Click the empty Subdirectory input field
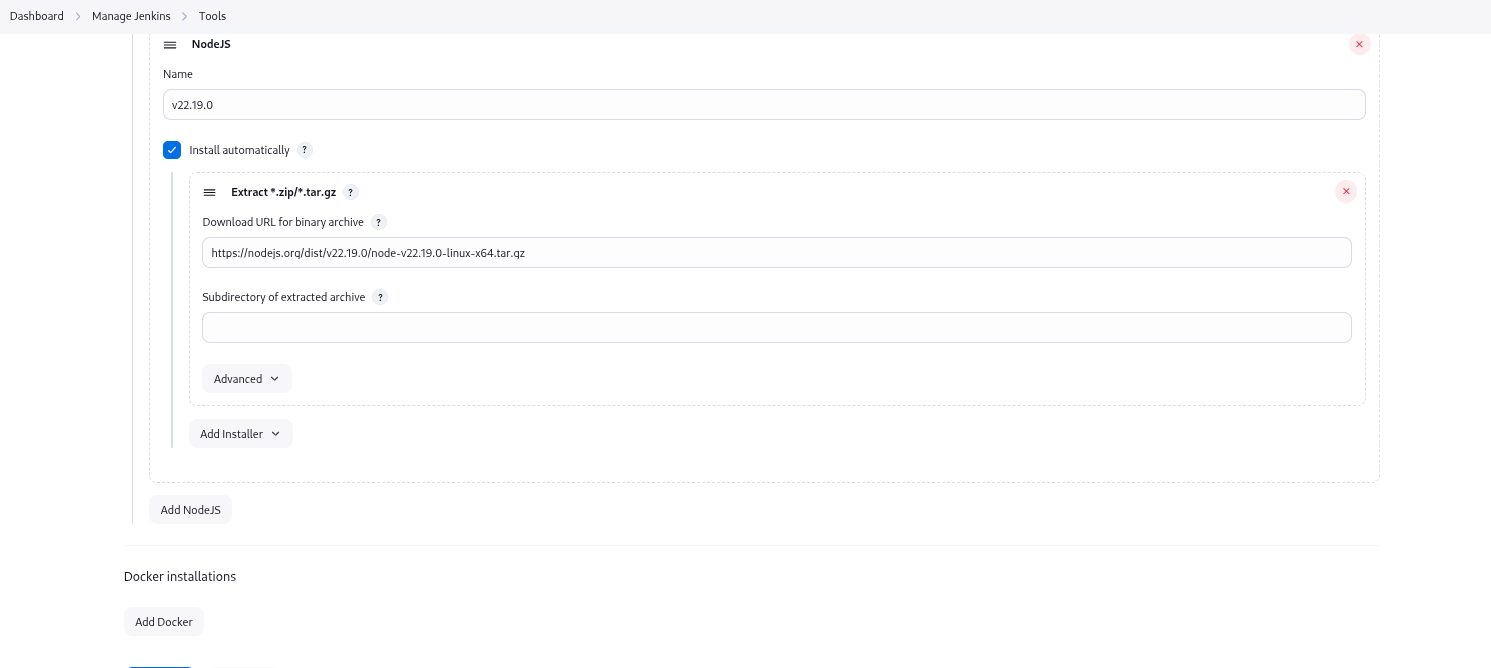Image resolution: width=1491 pixels, height=668 pixels. click(x=776, y=328)
